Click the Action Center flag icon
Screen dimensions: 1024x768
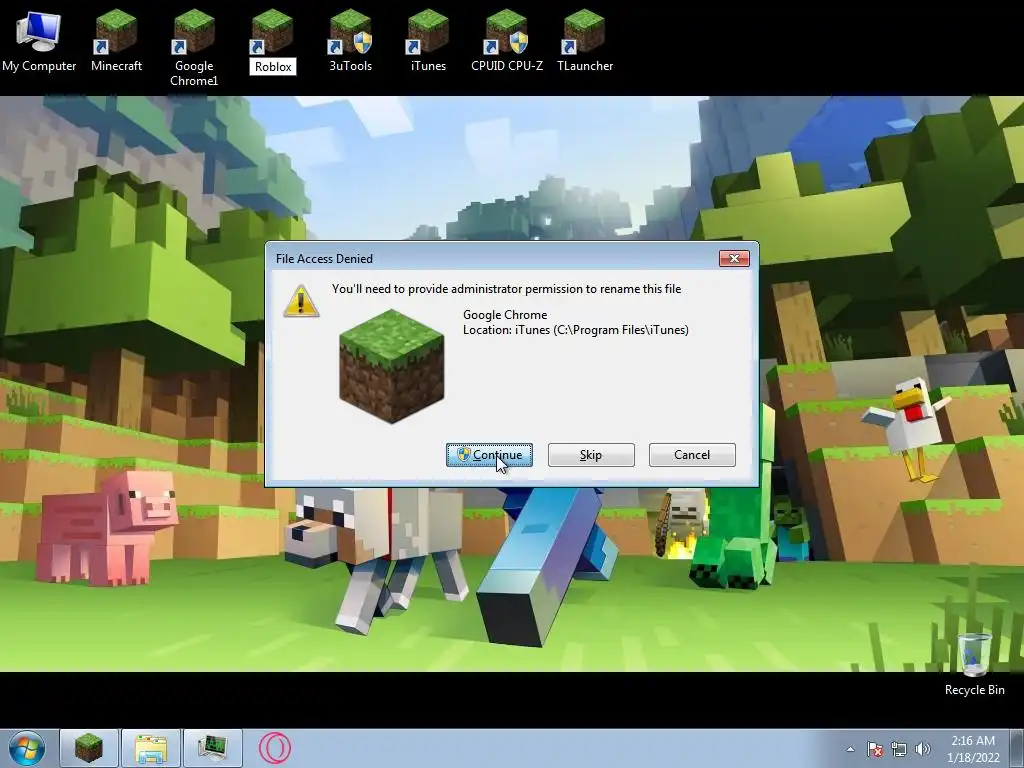874,749
